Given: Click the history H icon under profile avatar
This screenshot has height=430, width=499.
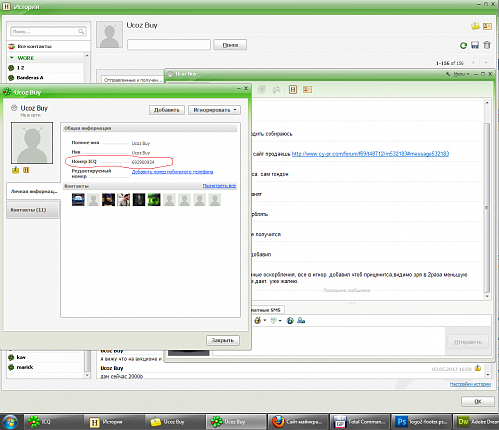Looking at the screenshot, I should 26,170.
